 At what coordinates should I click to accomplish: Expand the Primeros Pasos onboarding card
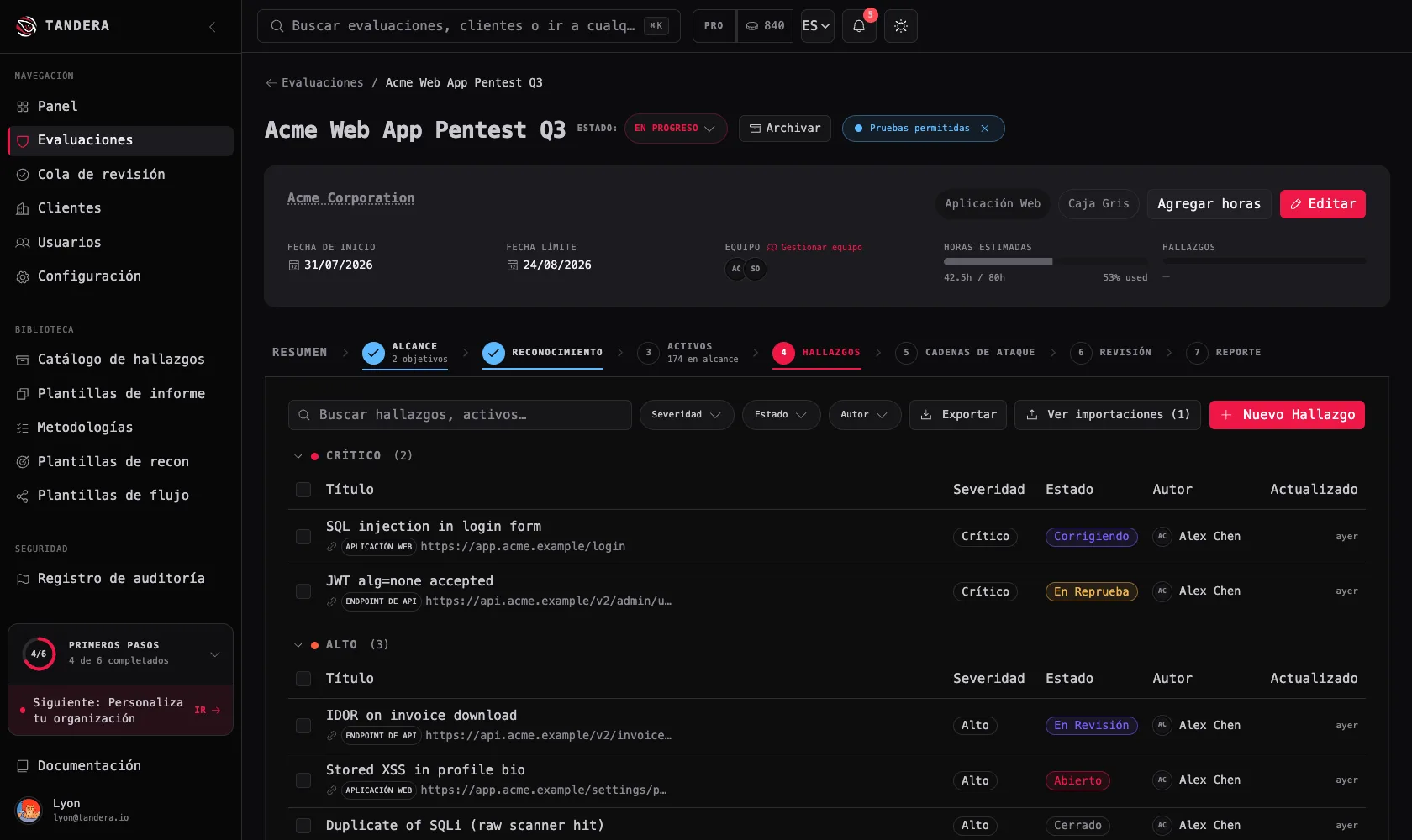(215, 654)
